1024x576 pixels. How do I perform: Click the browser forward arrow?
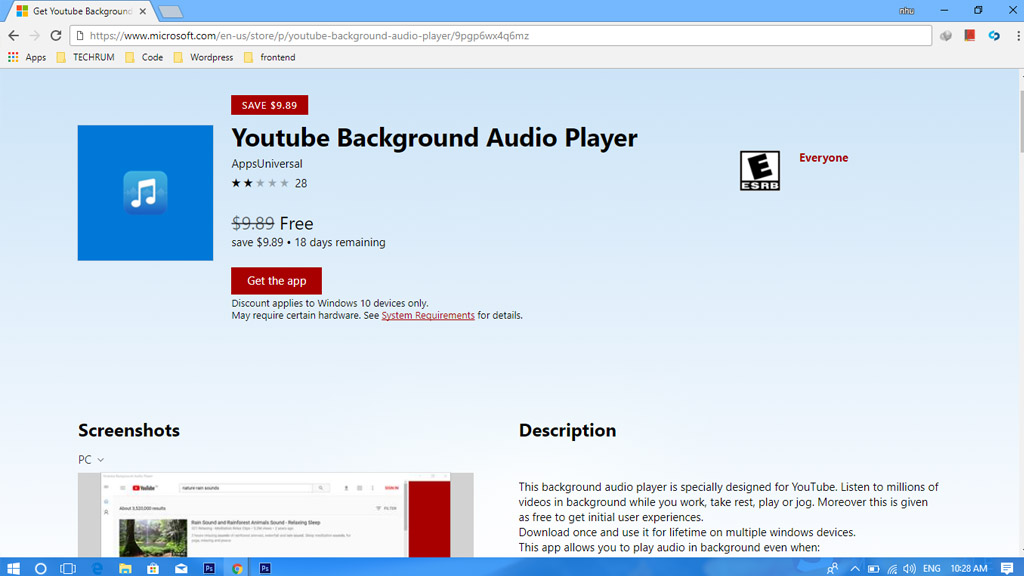(x=35, y=36)
